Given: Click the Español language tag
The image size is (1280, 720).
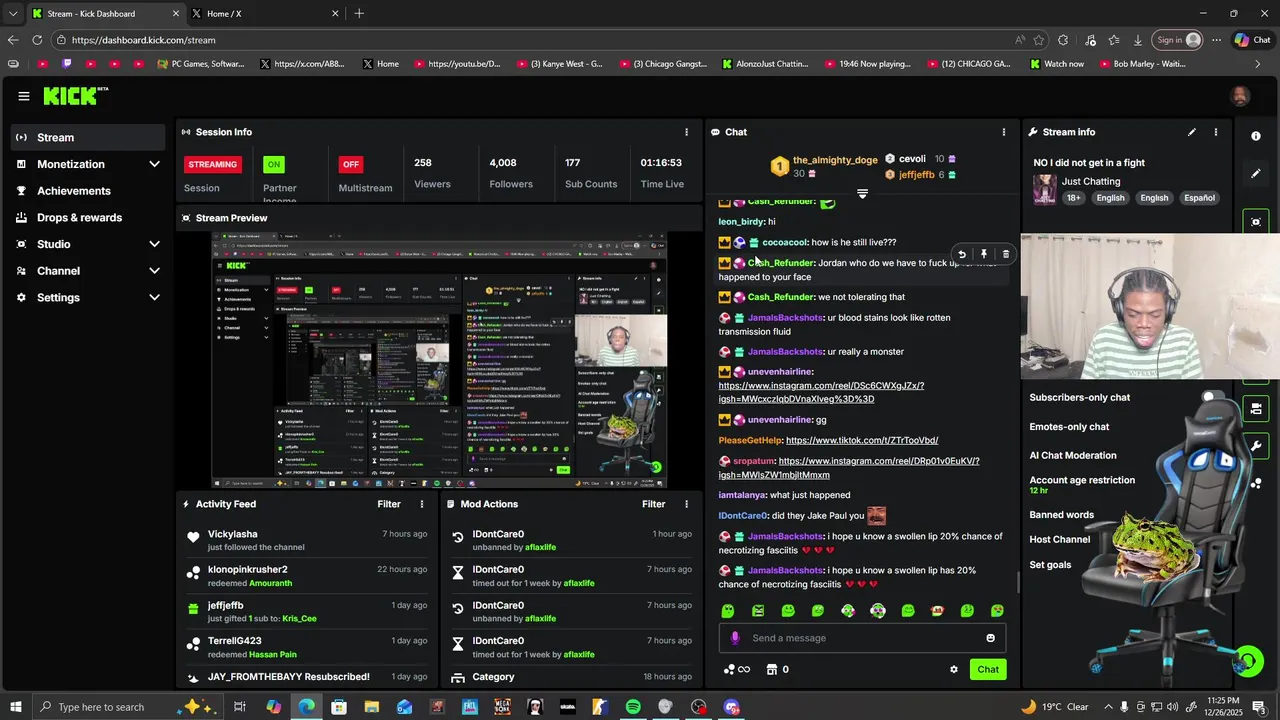Looking at the screenshot, I should (x=1199, y=198).
